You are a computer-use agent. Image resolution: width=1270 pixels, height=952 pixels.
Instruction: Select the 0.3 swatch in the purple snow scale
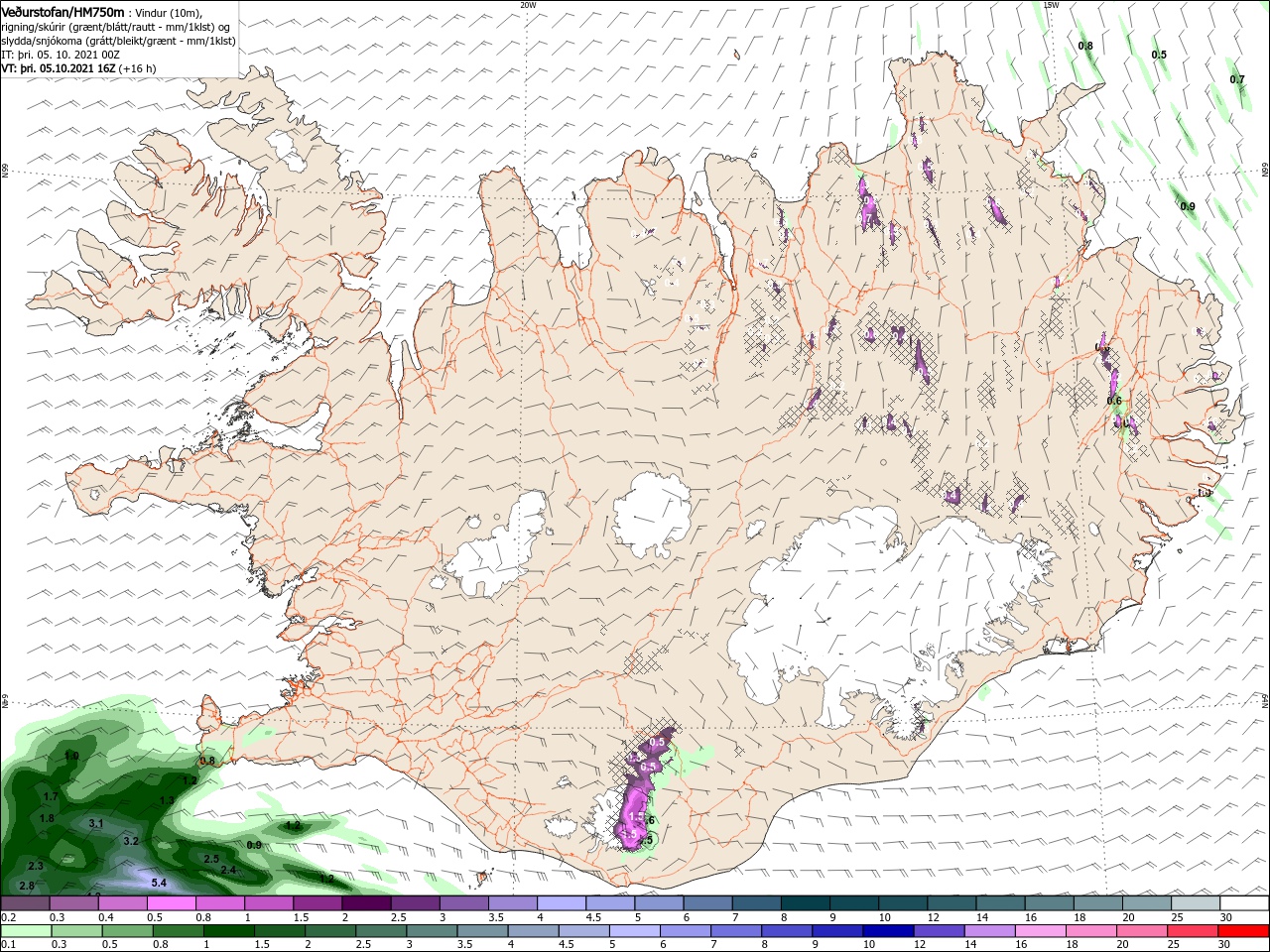coord(73,903)
